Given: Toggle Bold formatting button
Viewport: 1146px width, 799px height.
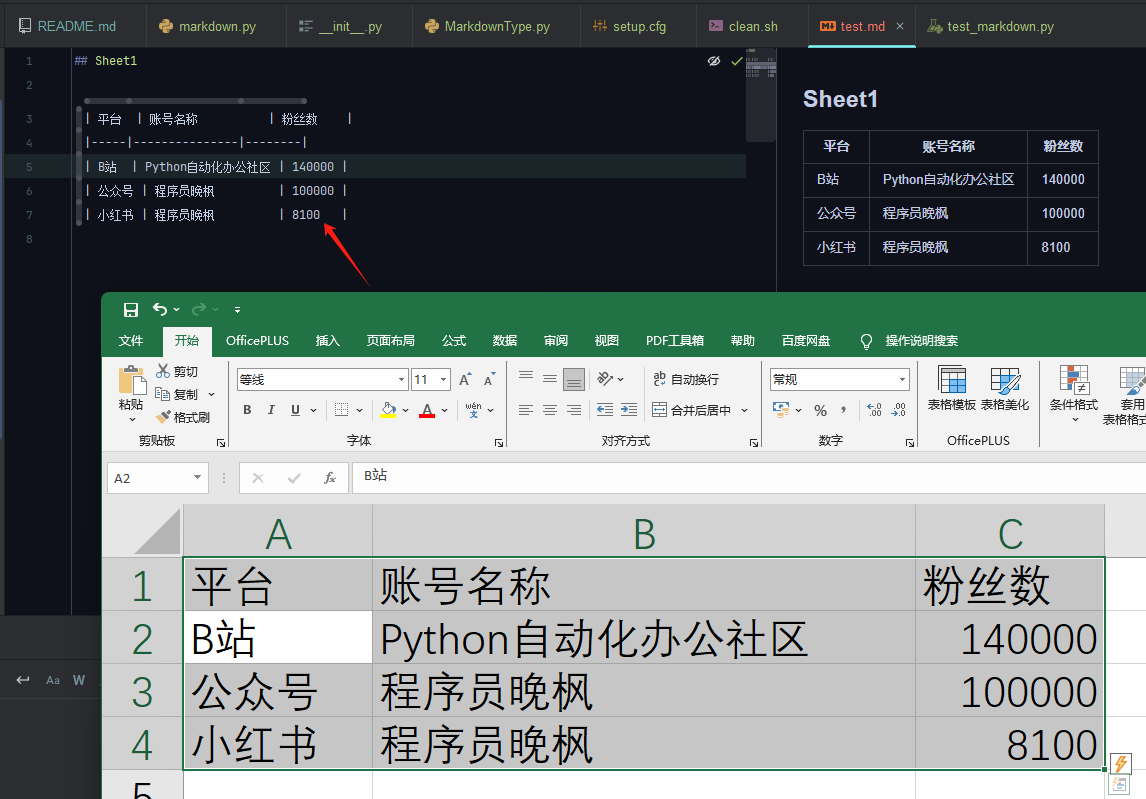Looking at the screenshot, I should (x=247, y=410).
